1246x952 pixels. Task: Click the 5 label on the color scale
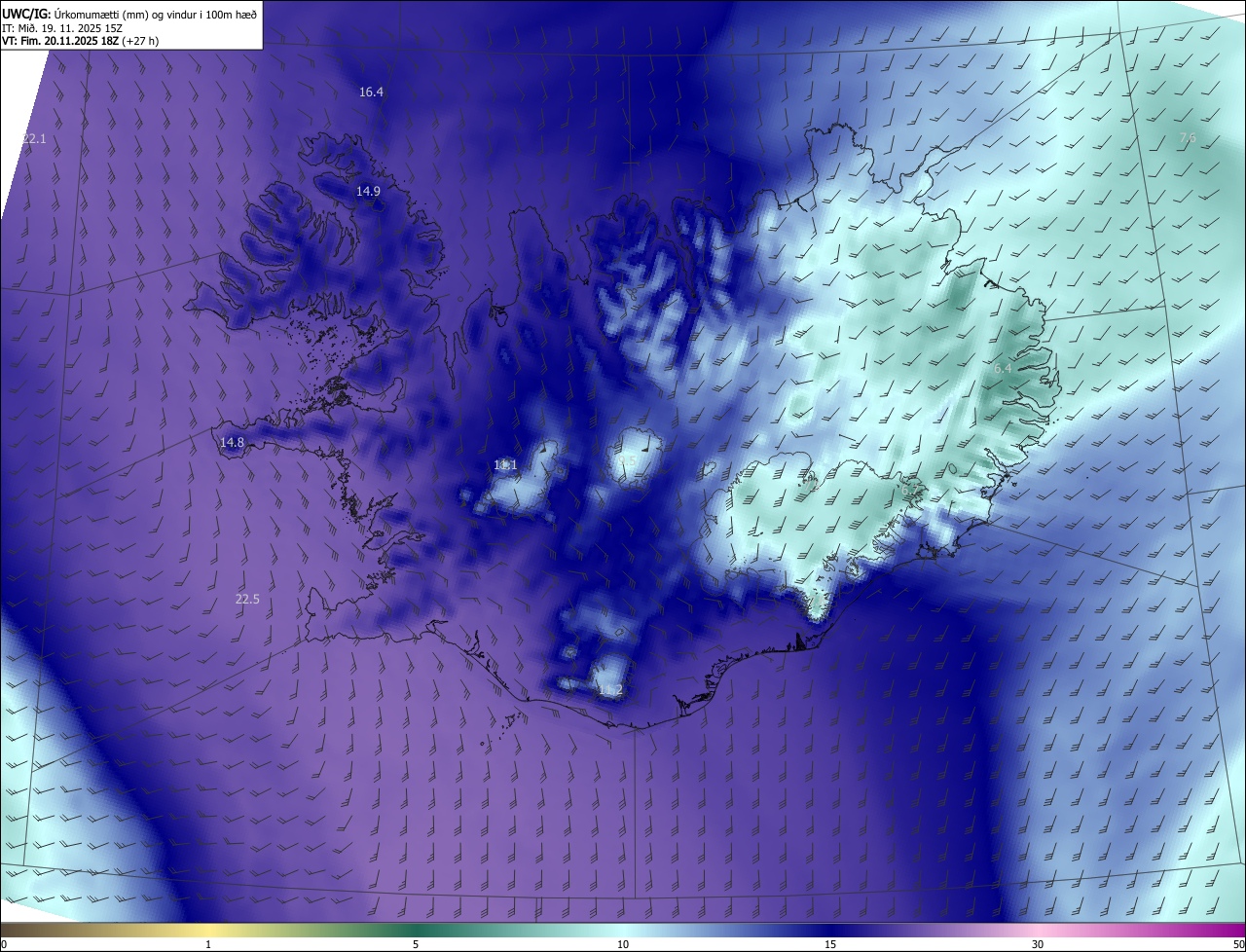pos(416,944)
